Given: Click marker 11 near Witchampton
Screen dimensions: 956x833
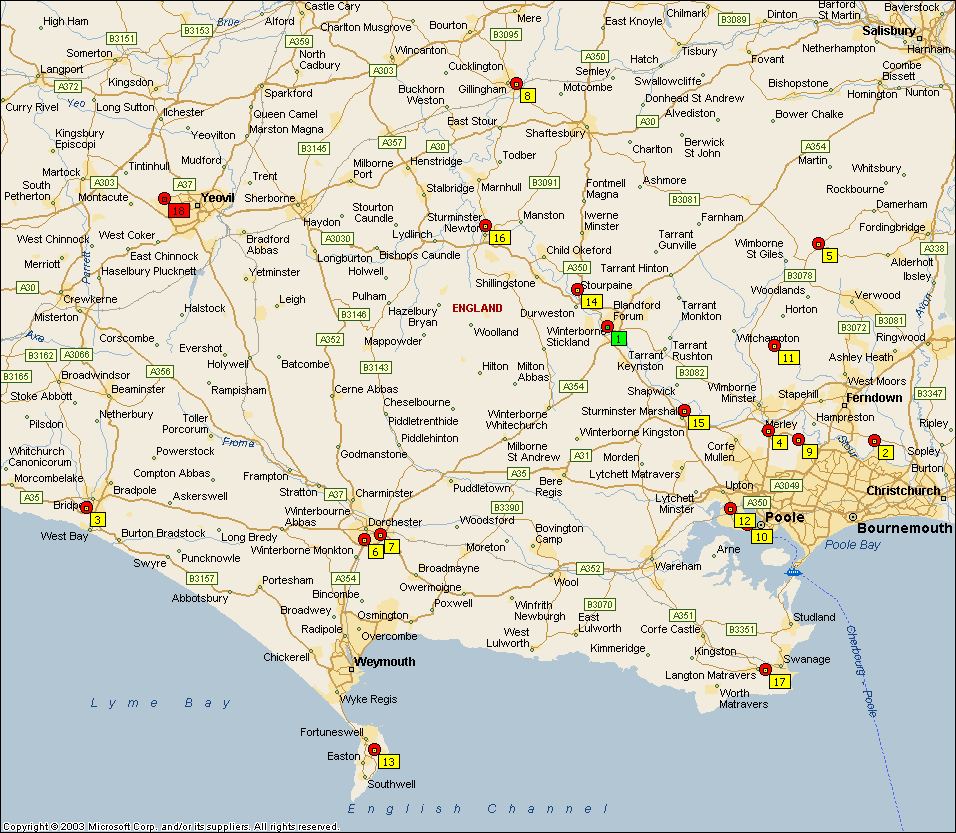Looking at the screenshot, I should coord(789,357).
